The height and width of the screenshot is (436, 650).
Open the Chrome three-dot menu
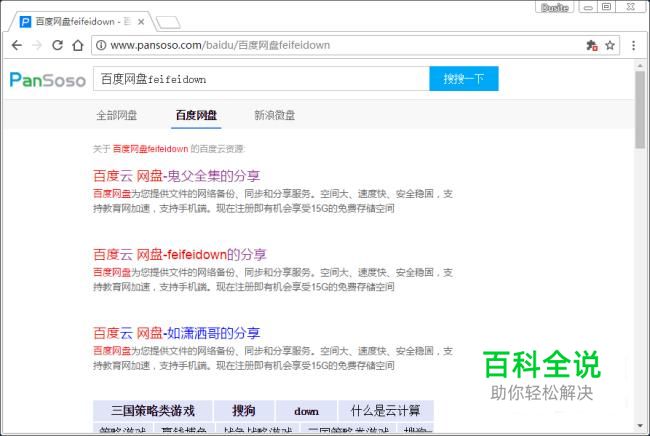(633, 45)
